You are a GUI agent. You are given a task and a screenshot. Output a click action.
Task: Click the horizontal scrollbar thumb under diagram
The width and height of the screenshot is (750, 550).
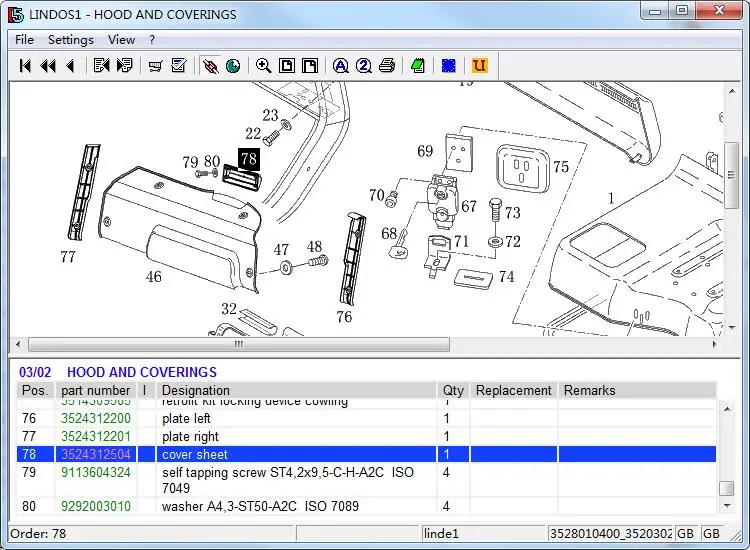coord(238,344)
